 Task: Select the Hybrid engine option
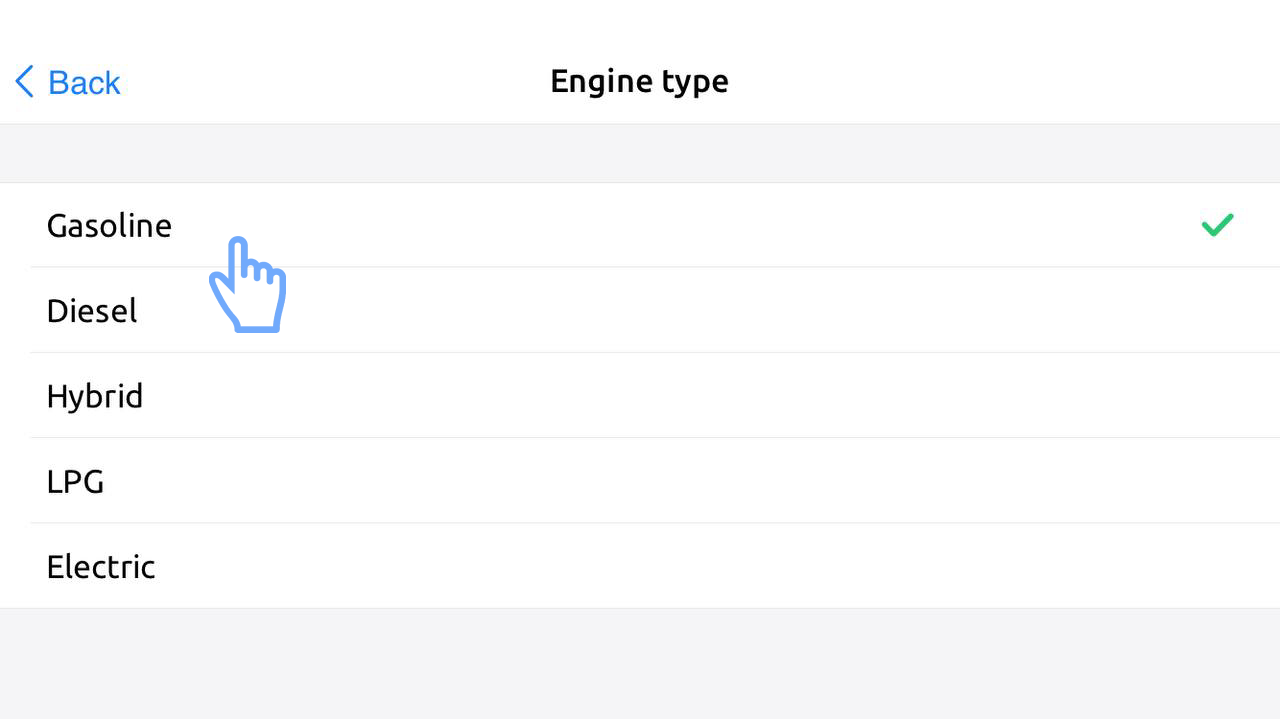[95, 396]
